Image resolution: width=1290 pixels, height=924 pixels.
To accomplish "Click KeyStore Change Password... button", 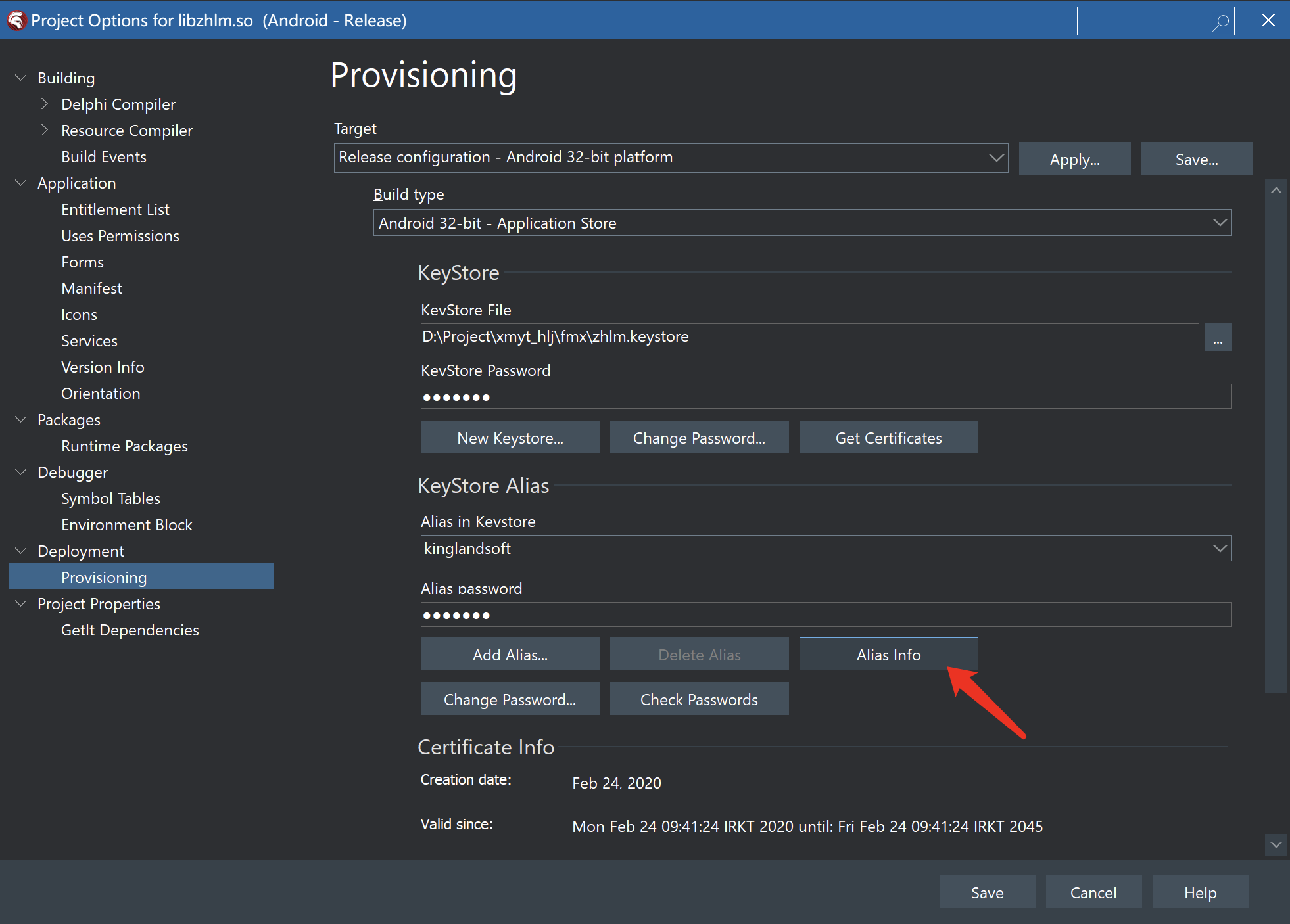I will (700, 437).
